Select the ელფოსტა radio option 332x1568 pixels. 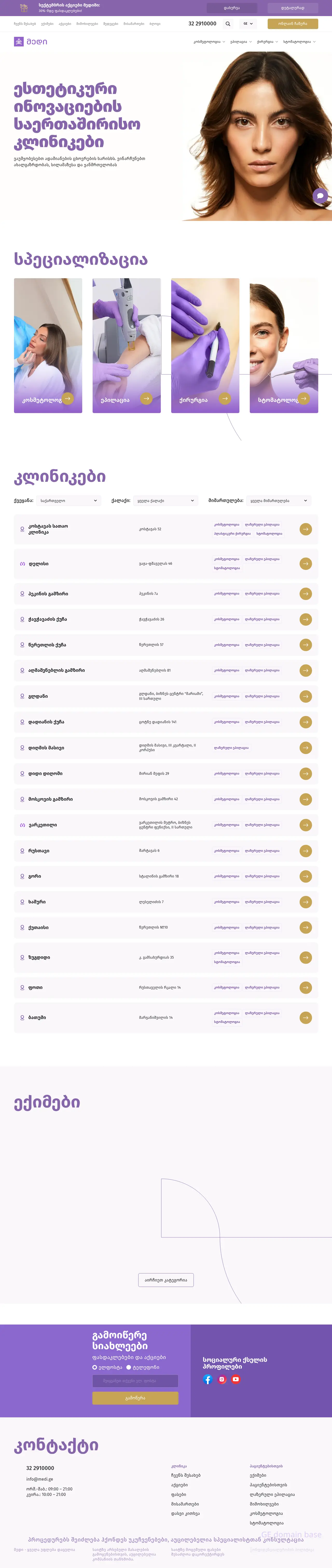(x=94, y=1367)
